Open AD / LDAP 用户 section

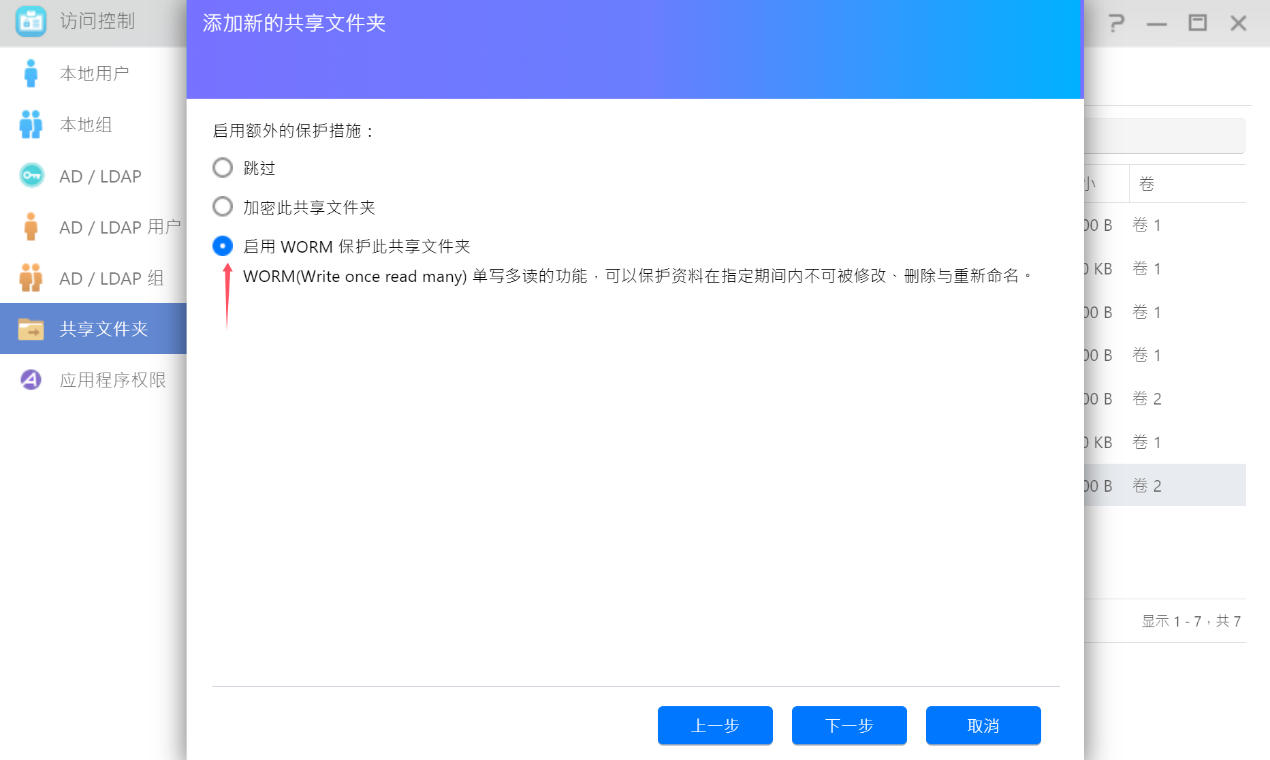pyautogui.click(x=93, y=227)
